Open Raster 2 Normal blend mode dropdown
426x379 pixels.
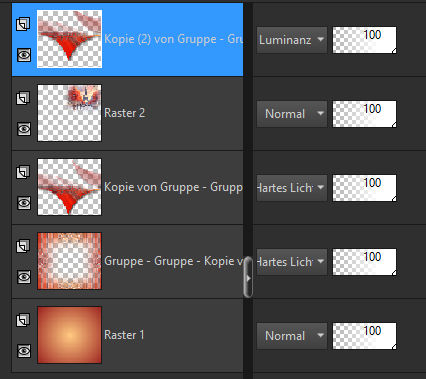[x=292, y=114]
